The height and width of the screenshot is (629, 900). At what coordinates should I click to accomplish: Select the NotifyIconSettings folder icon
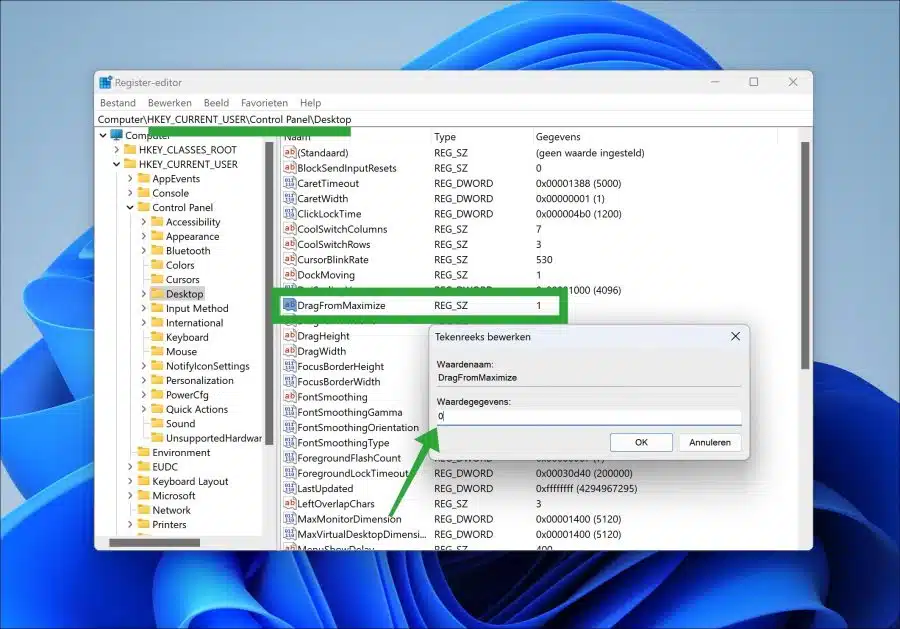157,366
